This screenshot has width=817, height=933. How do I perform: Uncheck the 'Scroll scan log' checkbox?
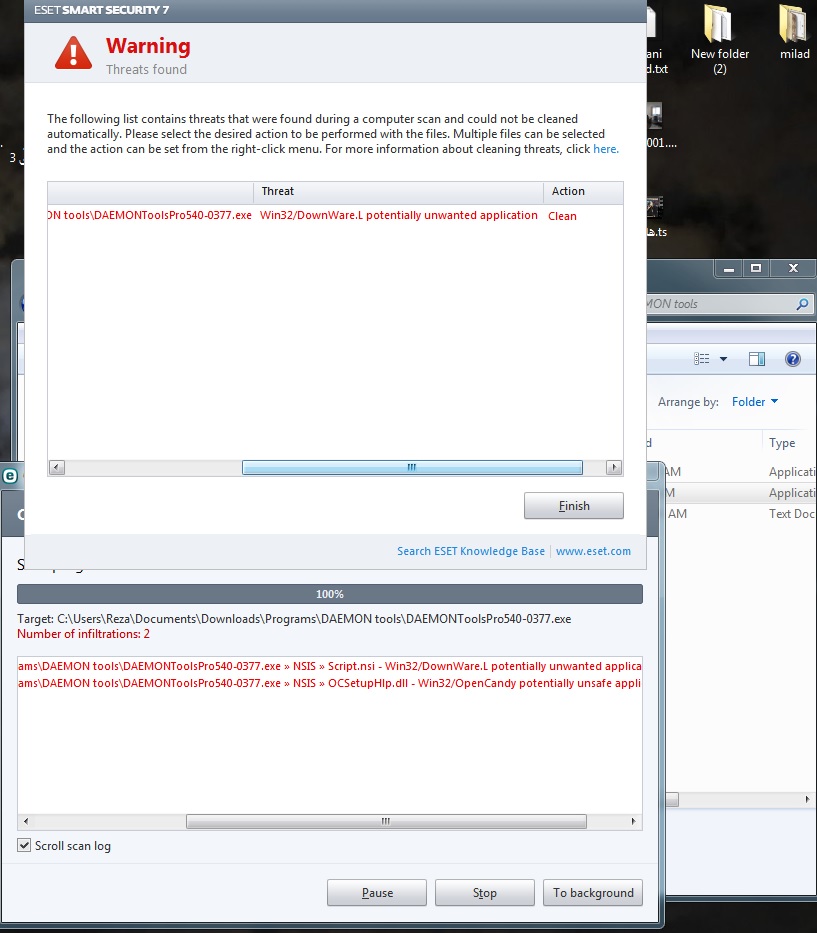coord(25,846)
